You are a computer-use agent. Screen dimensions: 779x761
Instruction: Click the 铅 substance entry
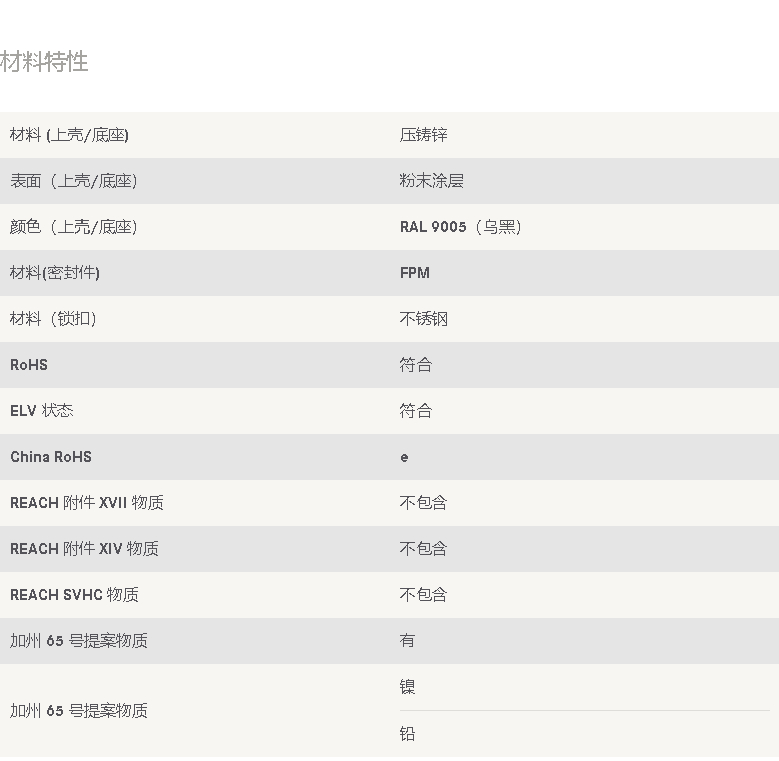coord(407,734)
